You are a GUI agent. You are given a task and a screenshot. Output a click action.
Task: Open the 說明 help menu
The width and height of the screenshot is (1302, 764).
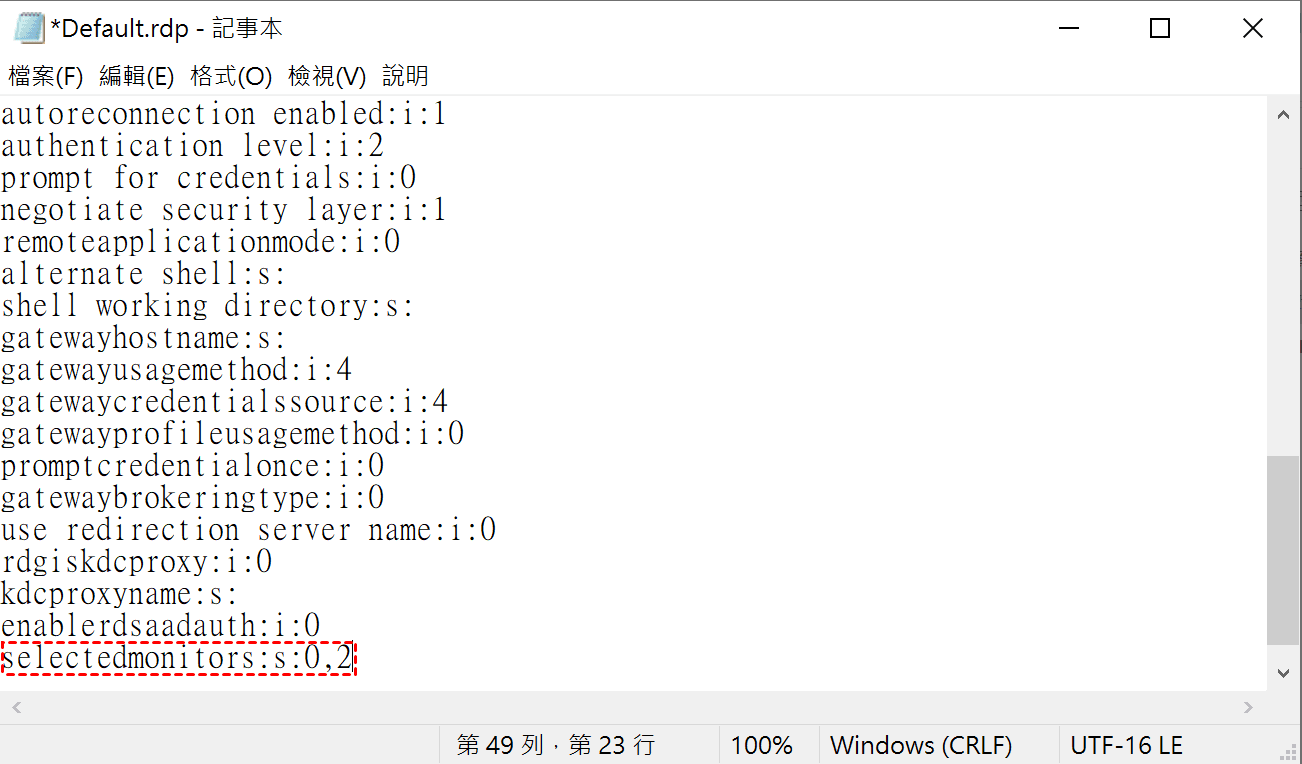pos(405,76)
